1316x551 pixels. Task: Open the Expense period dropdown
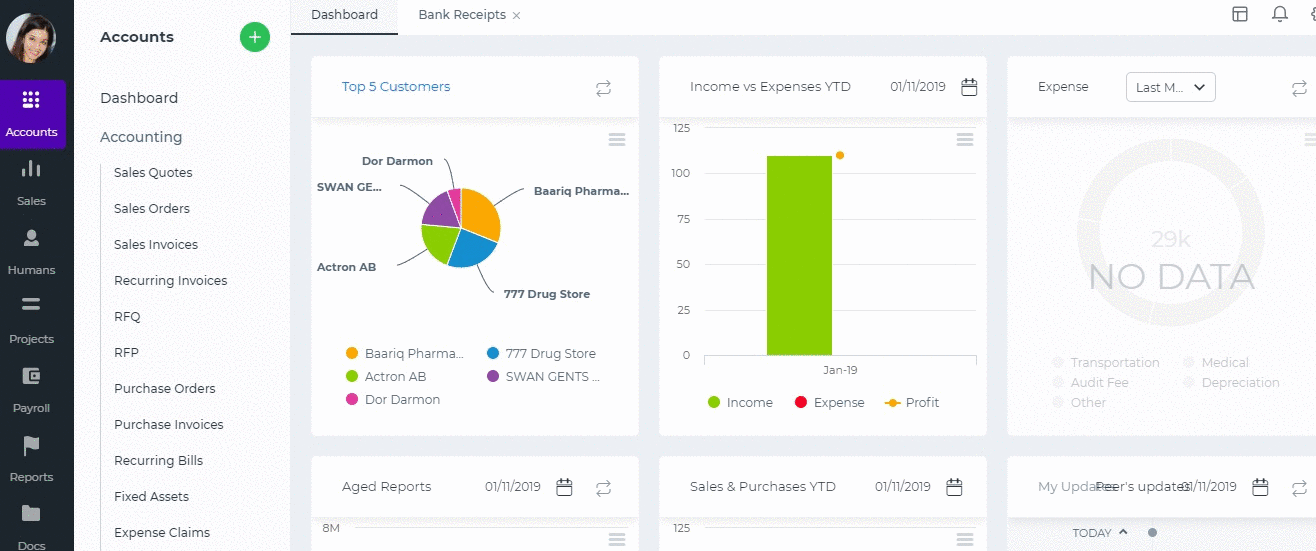[x=1170, y=87]
